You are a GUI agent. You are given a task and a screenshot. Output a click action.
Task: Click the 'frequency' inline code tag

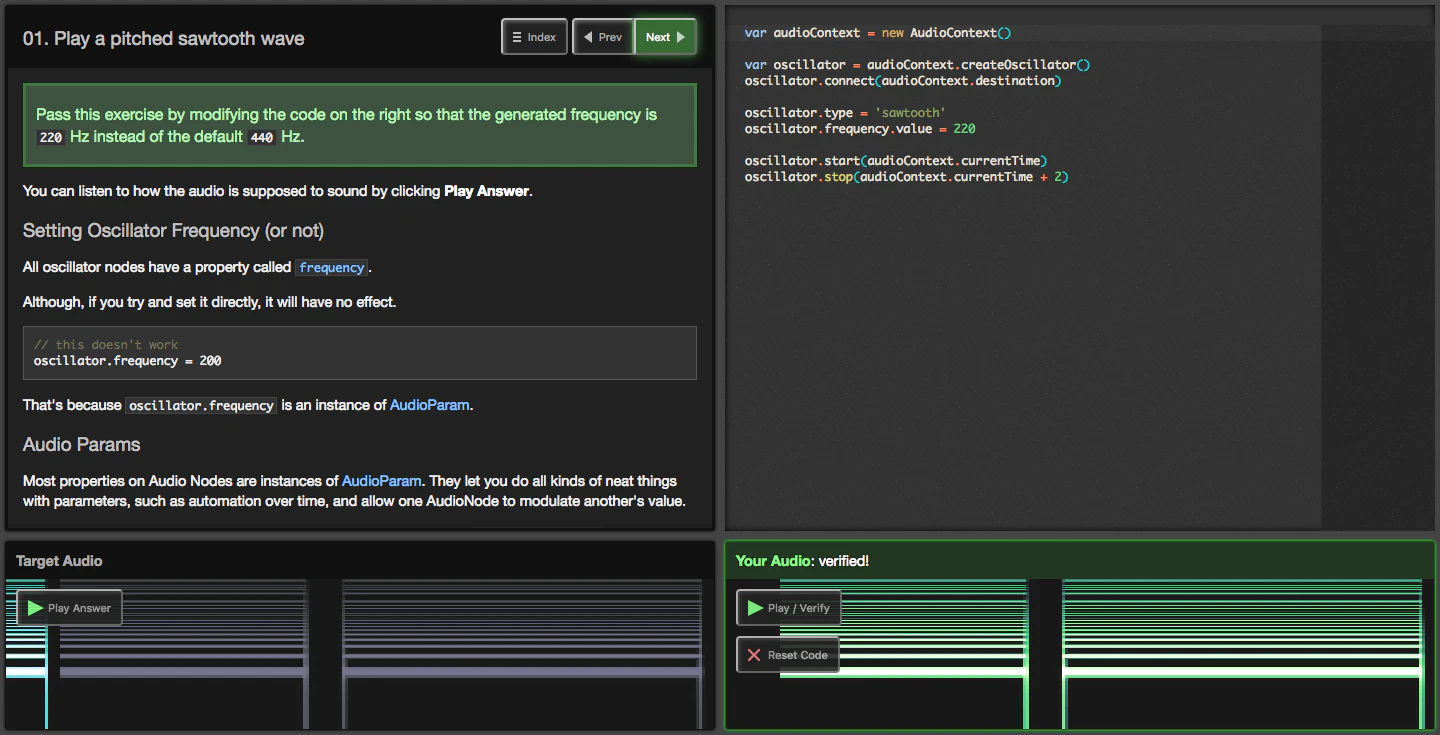(332, 267)
